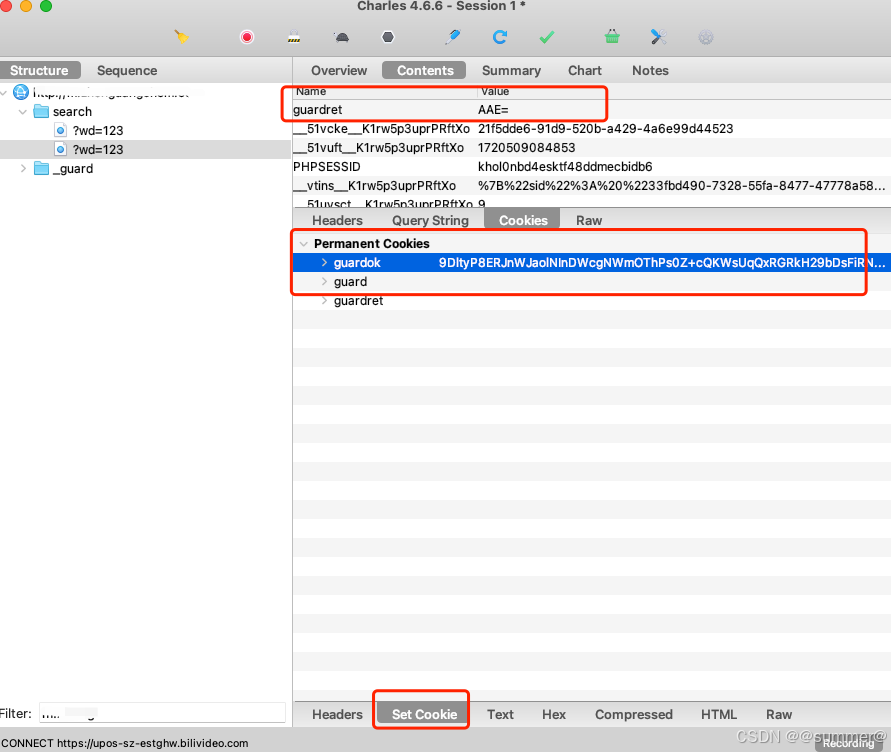Expand the guardok cookie row

click(x=325, y=263)
